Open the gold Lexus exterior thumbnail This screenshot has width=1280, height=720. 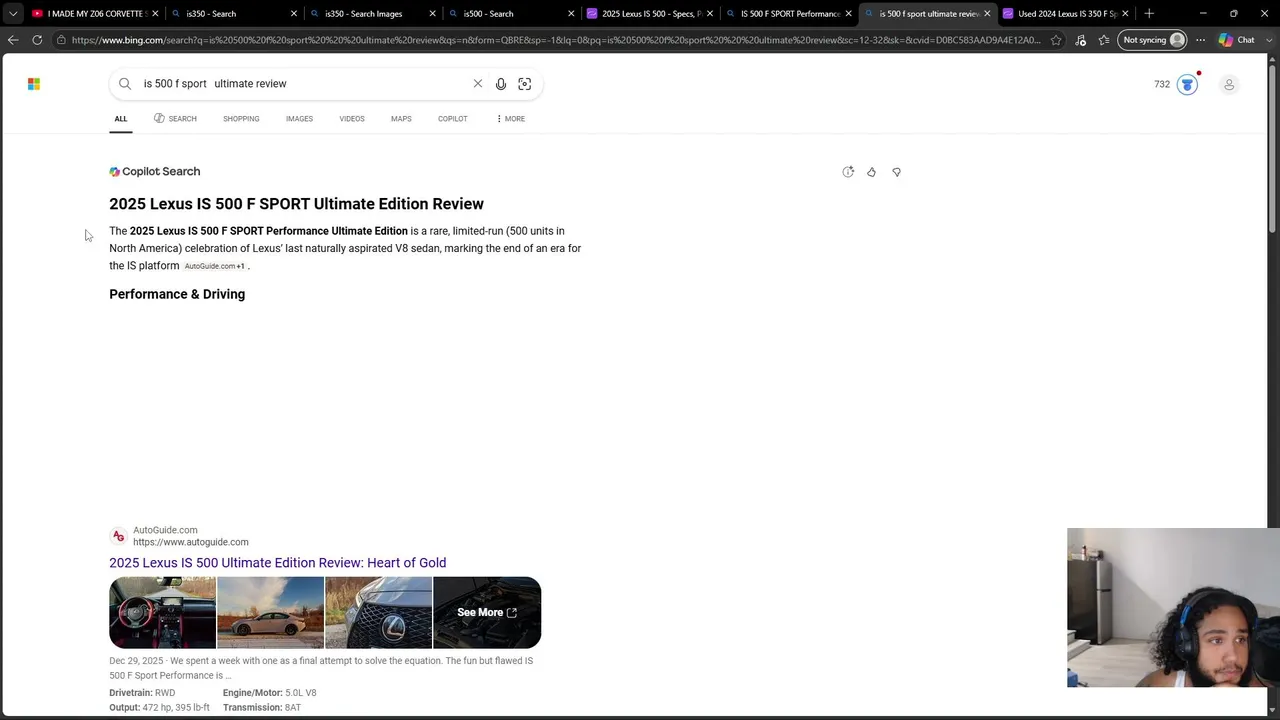(x=270, y=613)
